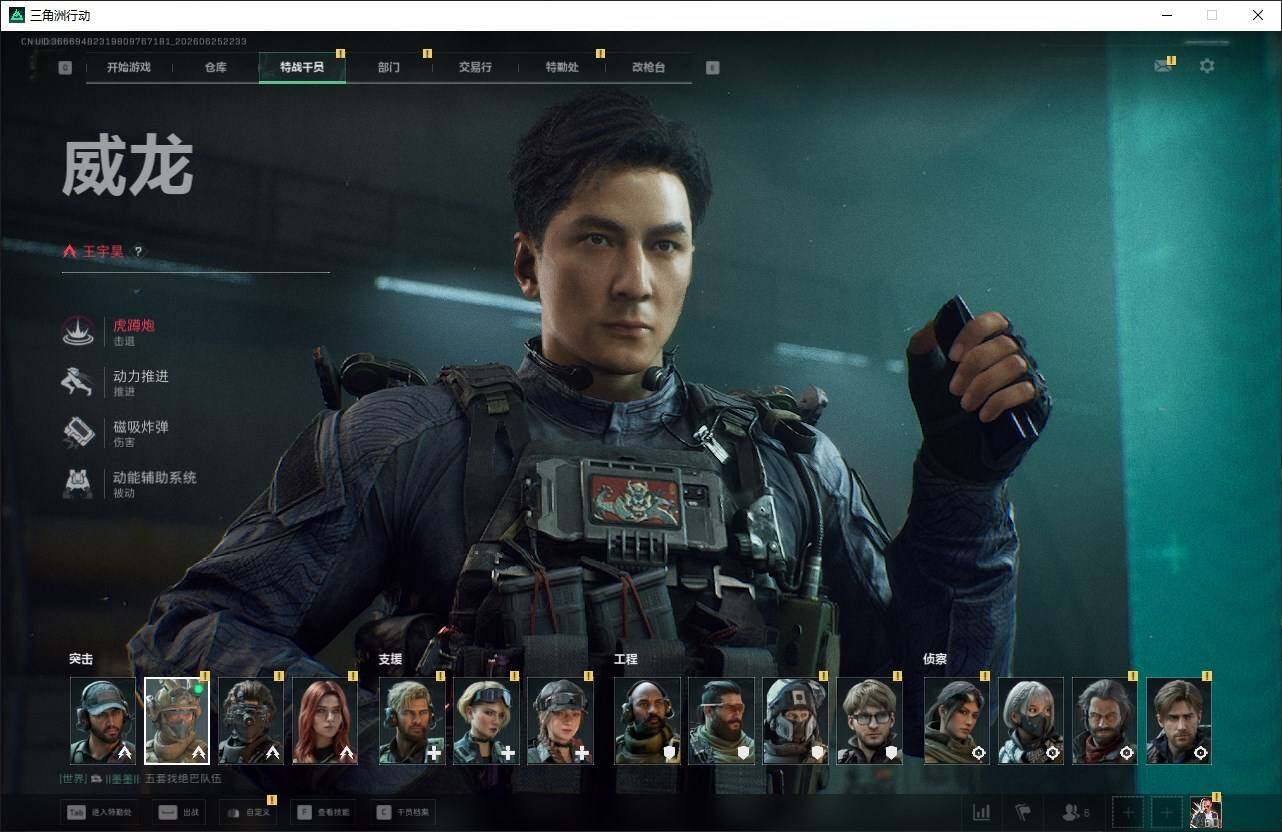Image resolution: width=1282 pixels, height=832 pixels.
Task: Open the mail envelope icon
Action: [1162, 66]
